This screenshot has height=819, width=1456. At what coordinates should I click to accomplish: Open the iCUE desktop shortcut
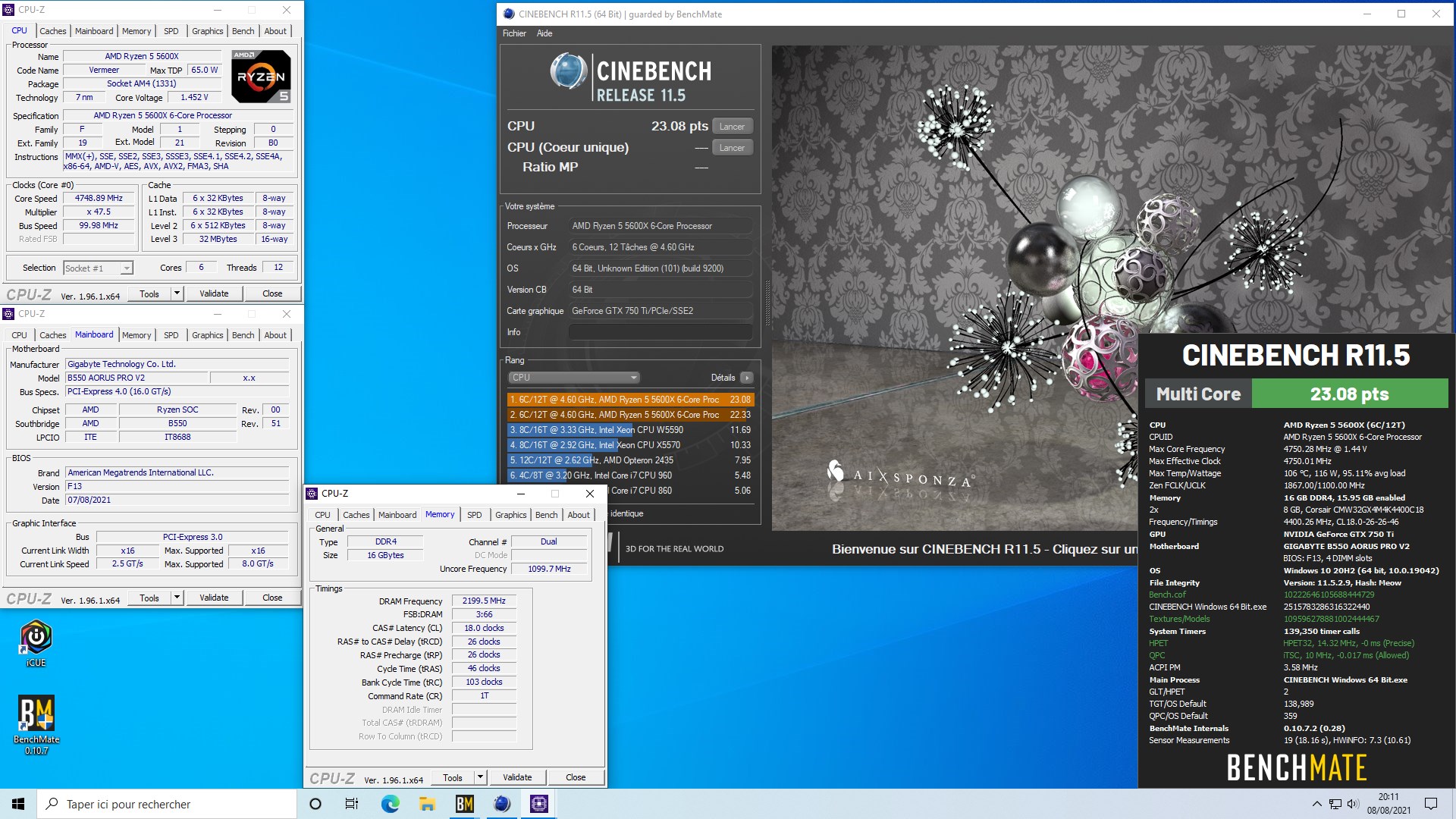[x=36, y=643]
